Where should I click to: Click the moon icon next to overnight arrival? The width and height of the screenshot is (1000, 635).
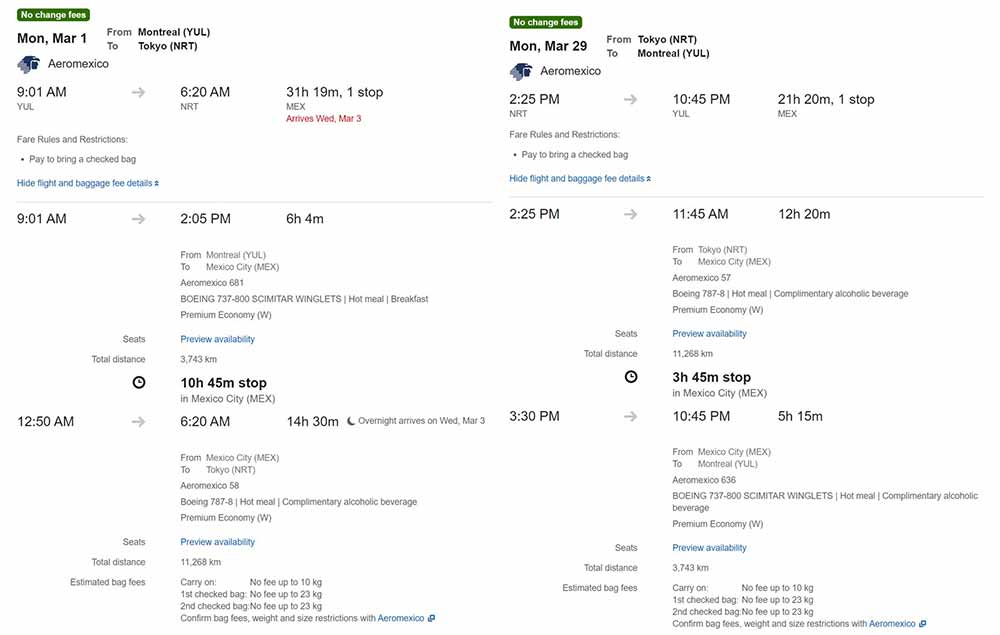pyautogui.click(x=351, y=421)
